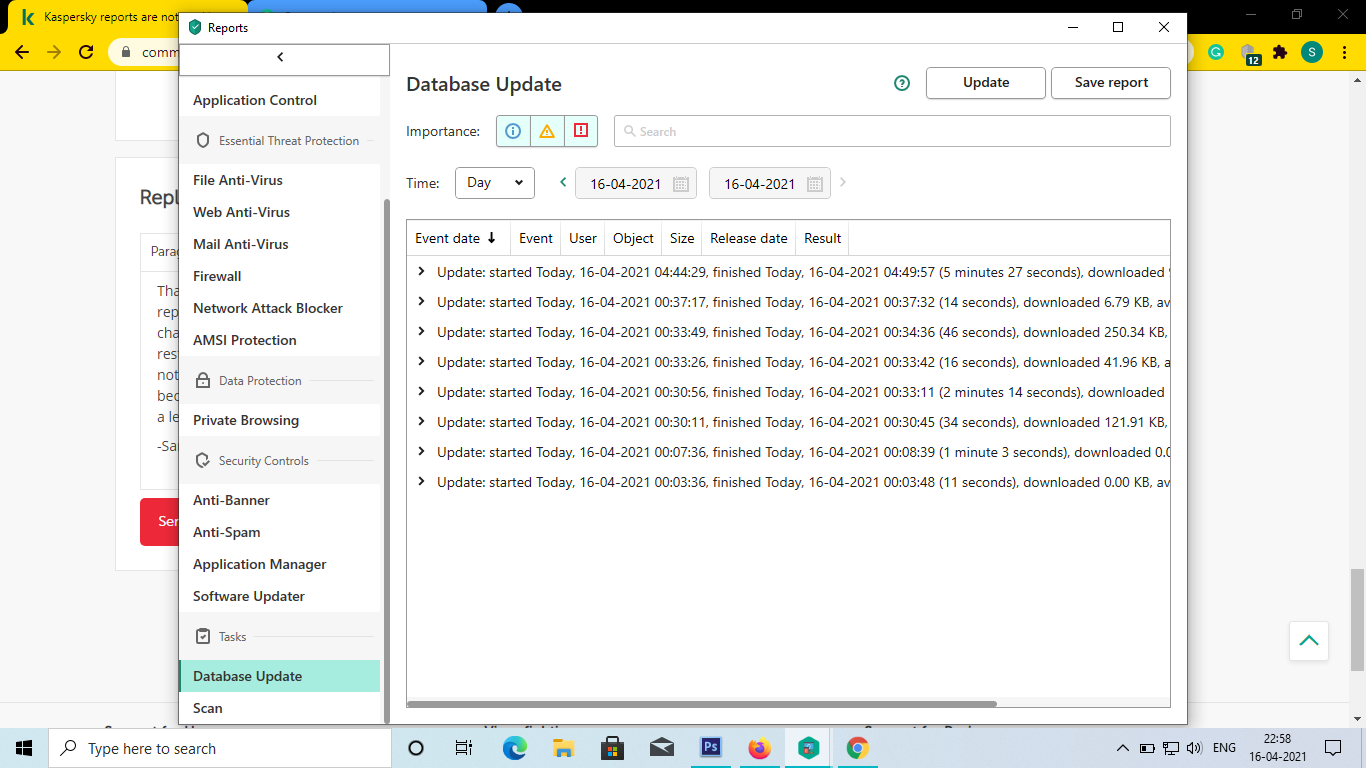Open the extension with the 12 badge
Viewport: 1366px width, 768px height.
coord(1248,53)
